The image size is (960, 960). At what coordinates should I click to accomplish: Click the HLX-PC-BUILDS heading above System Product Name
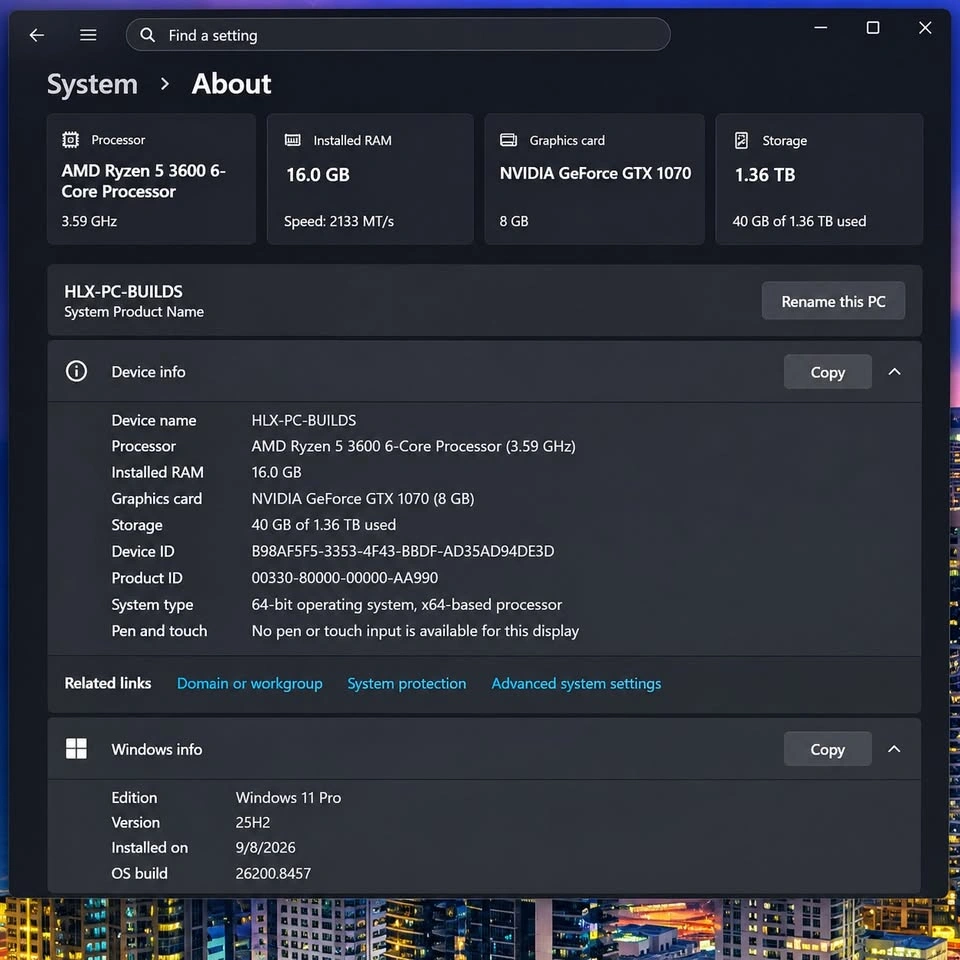coord(124,291)
